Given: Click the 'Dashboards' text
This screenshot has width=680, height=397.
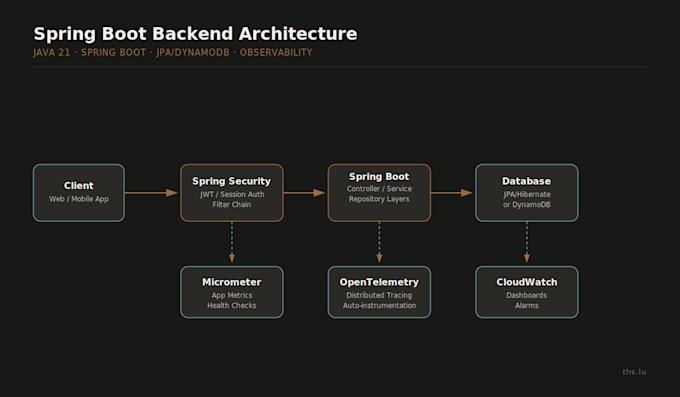Looking at the screenshot, I should click(526, 295).
